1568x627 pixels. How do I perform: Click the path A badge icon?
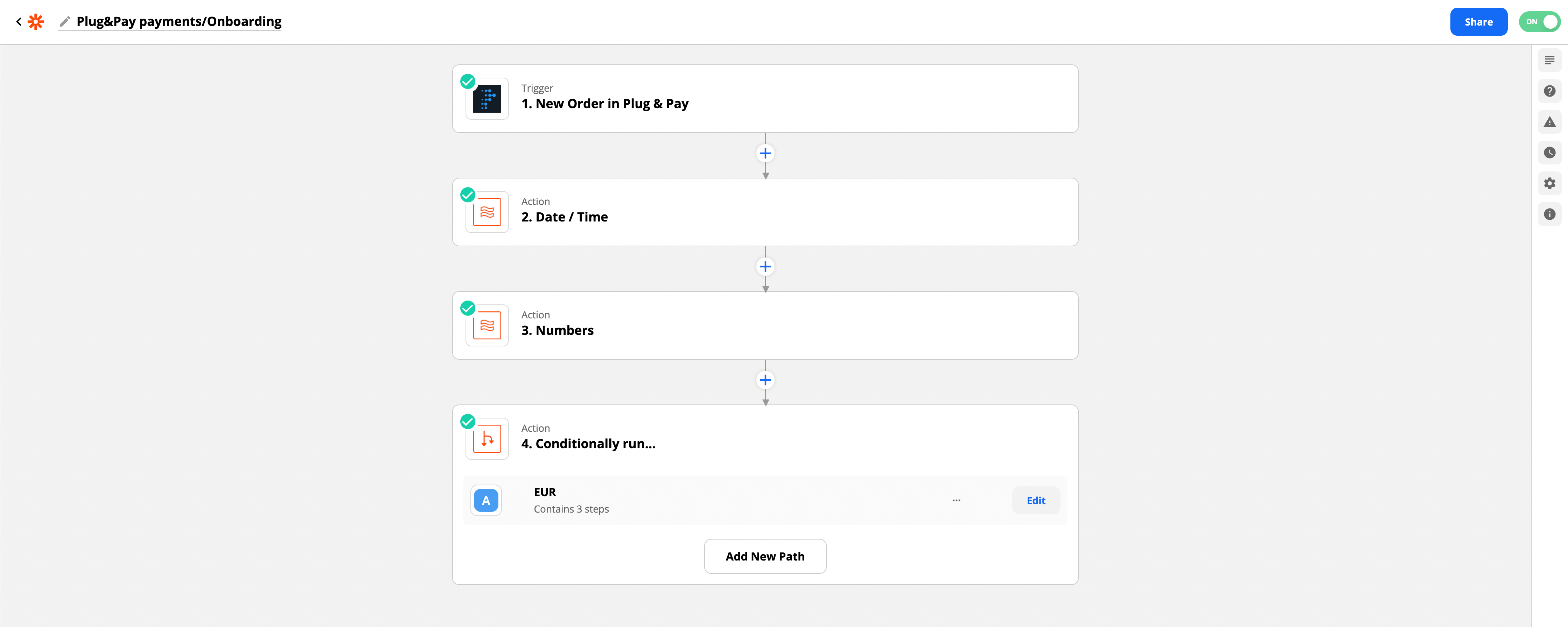click(486, 500)
